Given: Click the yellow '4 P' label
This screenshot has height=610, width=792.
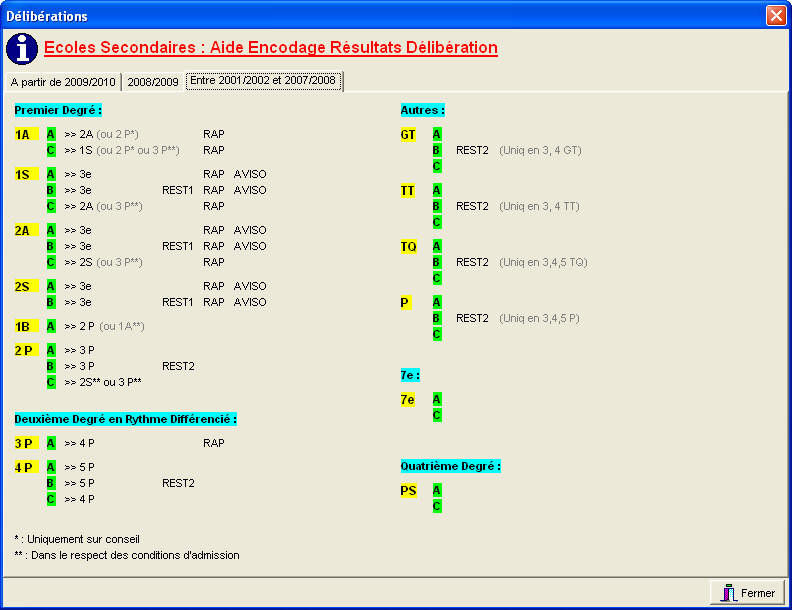Looking at the screenshot, I should point(26,468).
